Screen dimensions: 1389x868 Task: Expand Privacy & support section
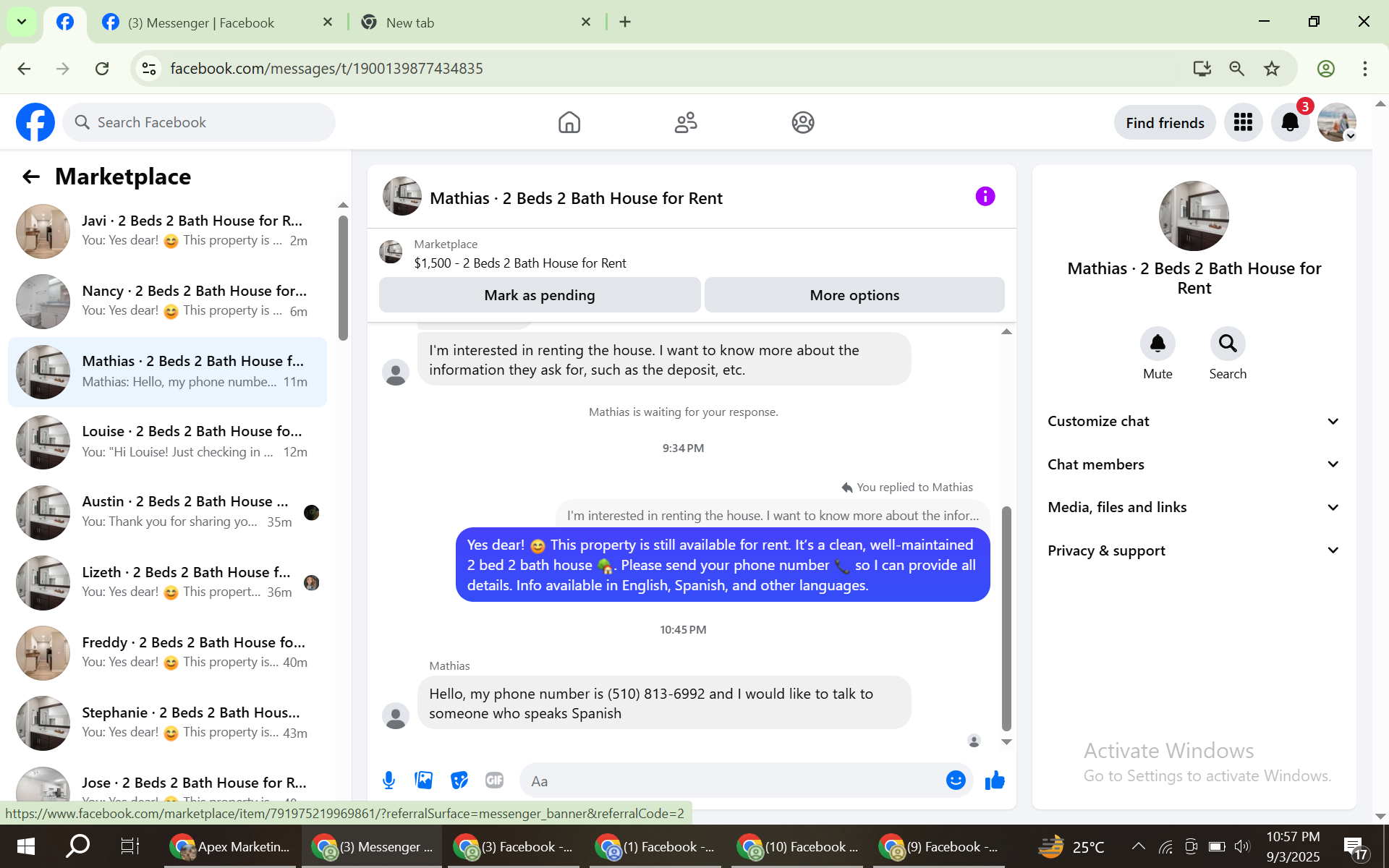[1194, 550]
